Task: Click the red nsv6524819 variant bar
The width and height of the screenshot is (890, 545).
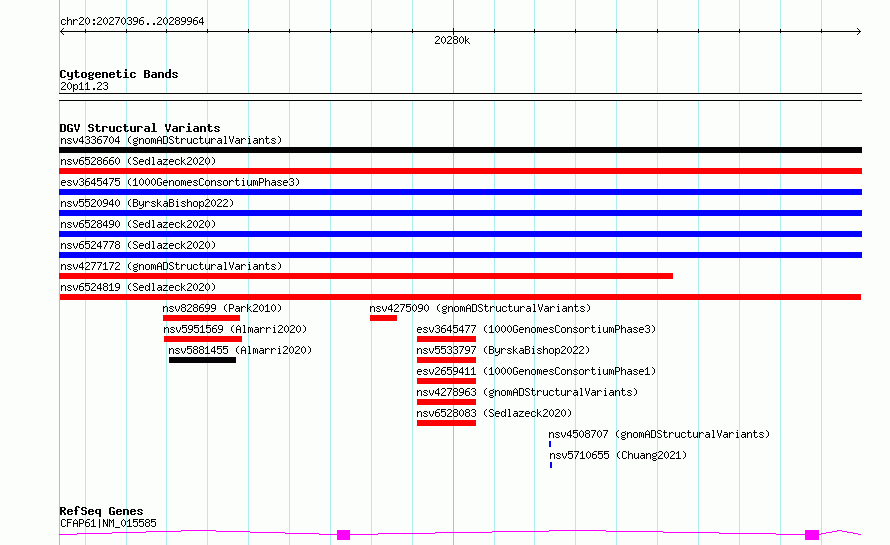Action: tap(460, 297)
